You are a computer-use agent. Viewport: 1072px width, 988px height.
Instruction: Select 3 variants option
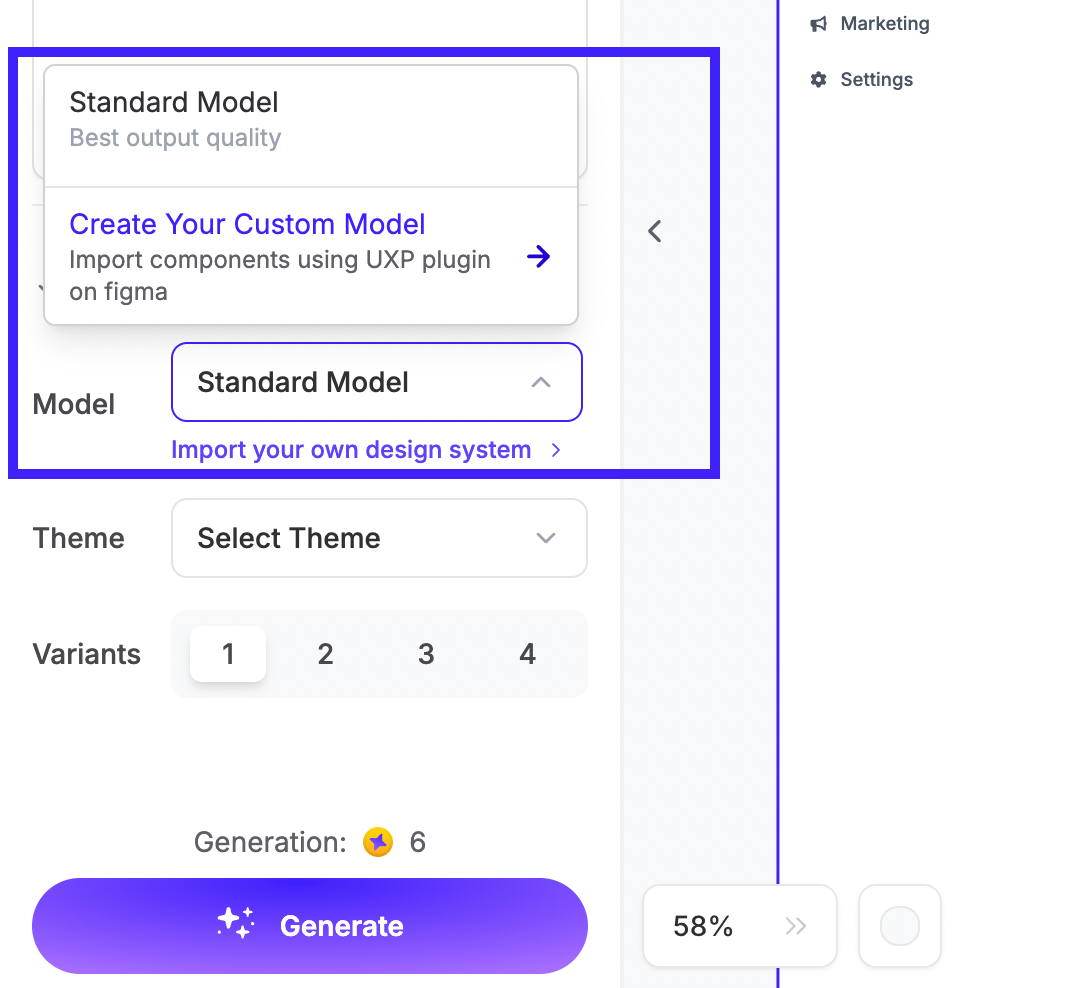(426, 654)
